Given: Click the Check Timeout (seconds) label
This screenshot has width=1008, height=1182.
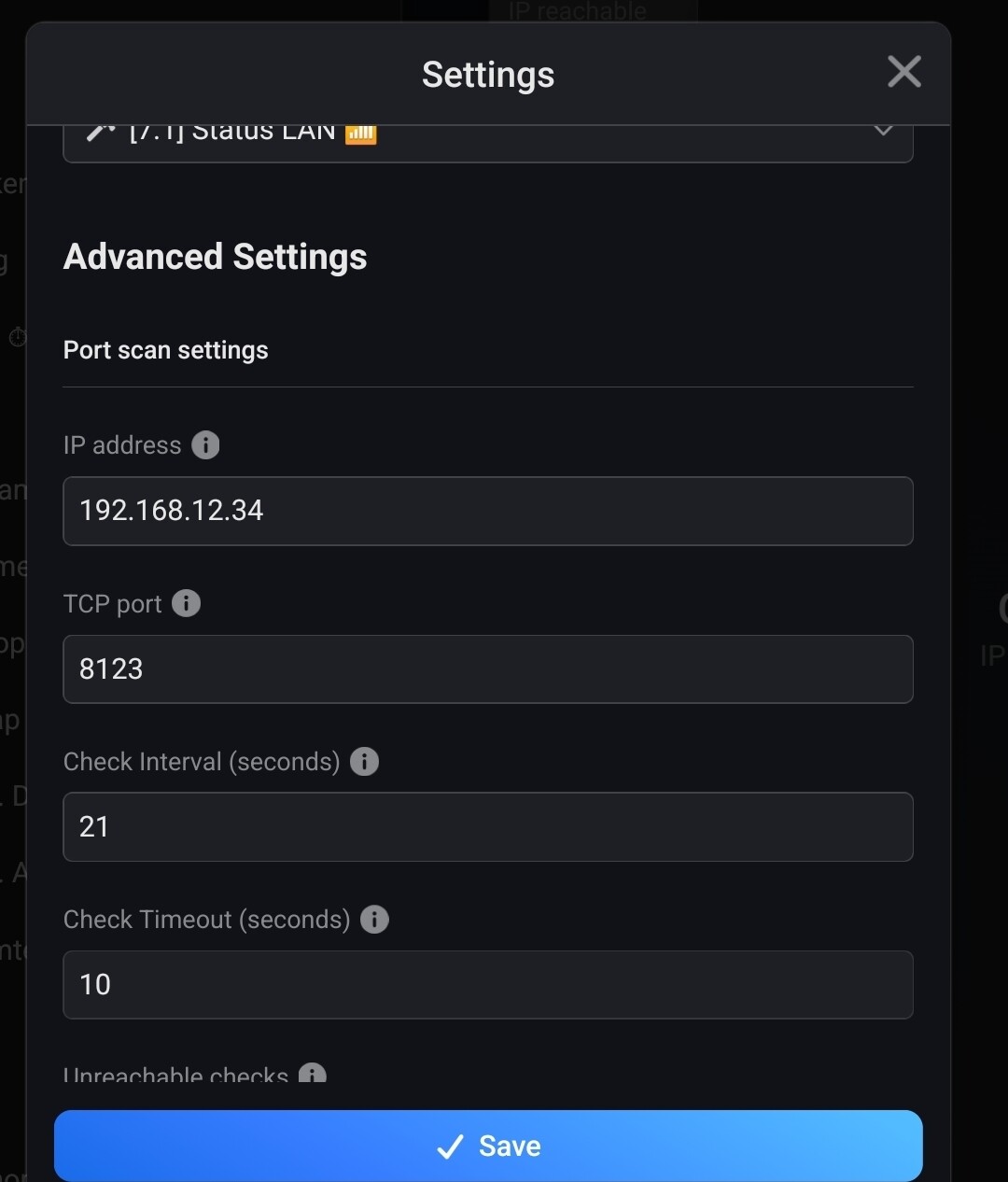Looking at the screenshot, I should (206, 920).
